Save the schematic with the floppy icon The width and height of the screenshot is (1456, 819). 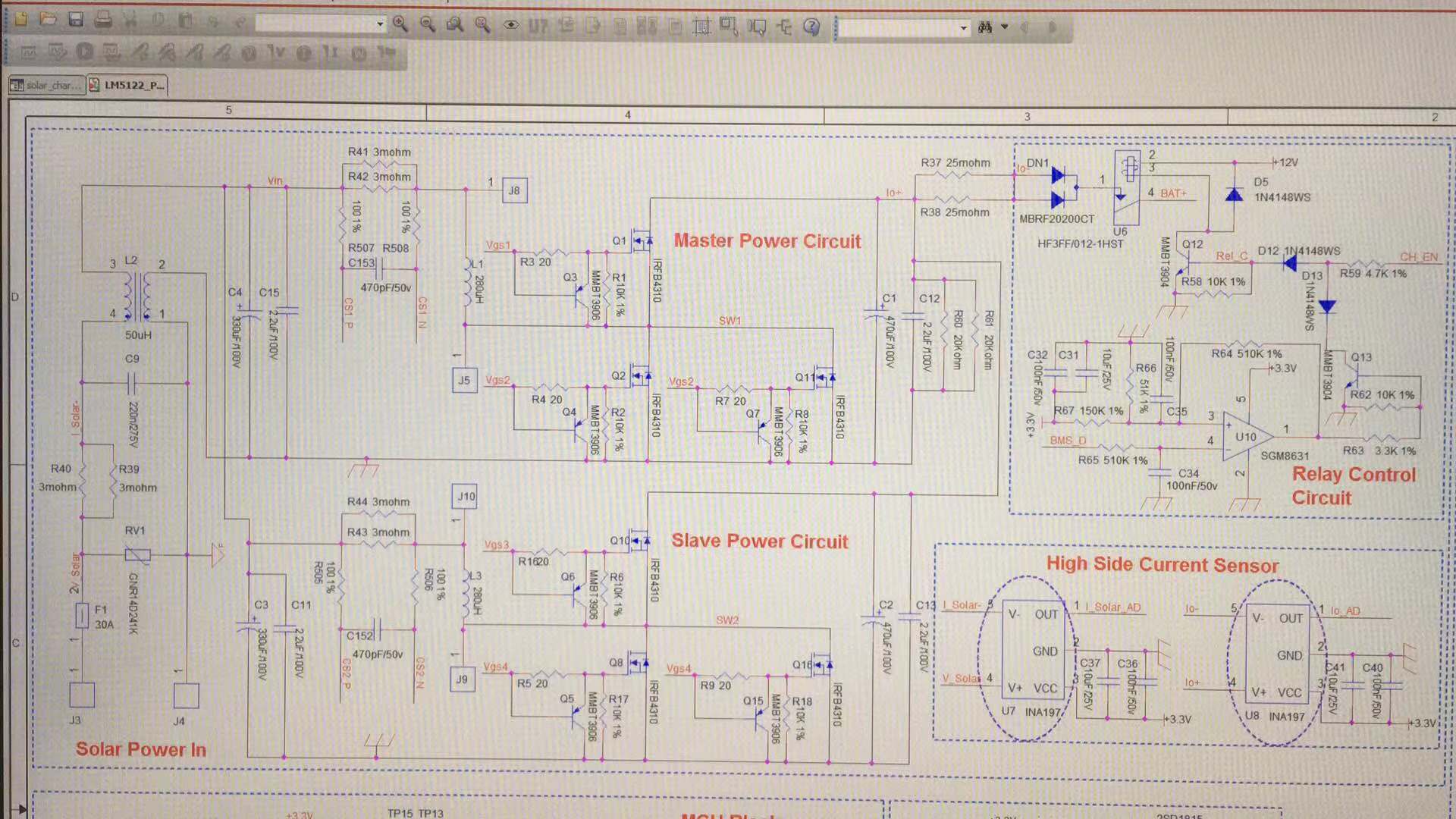(x=76, y=20)
